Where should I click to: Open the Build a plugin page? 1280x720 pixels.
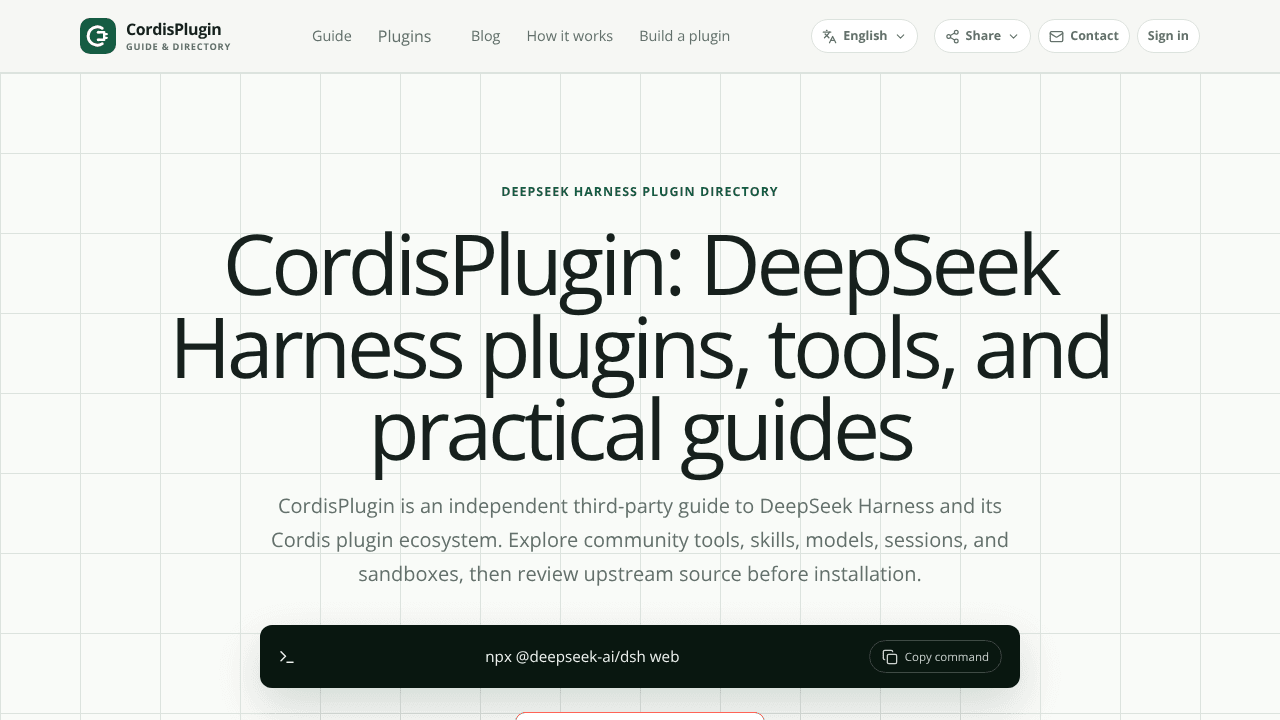(685, 36)
